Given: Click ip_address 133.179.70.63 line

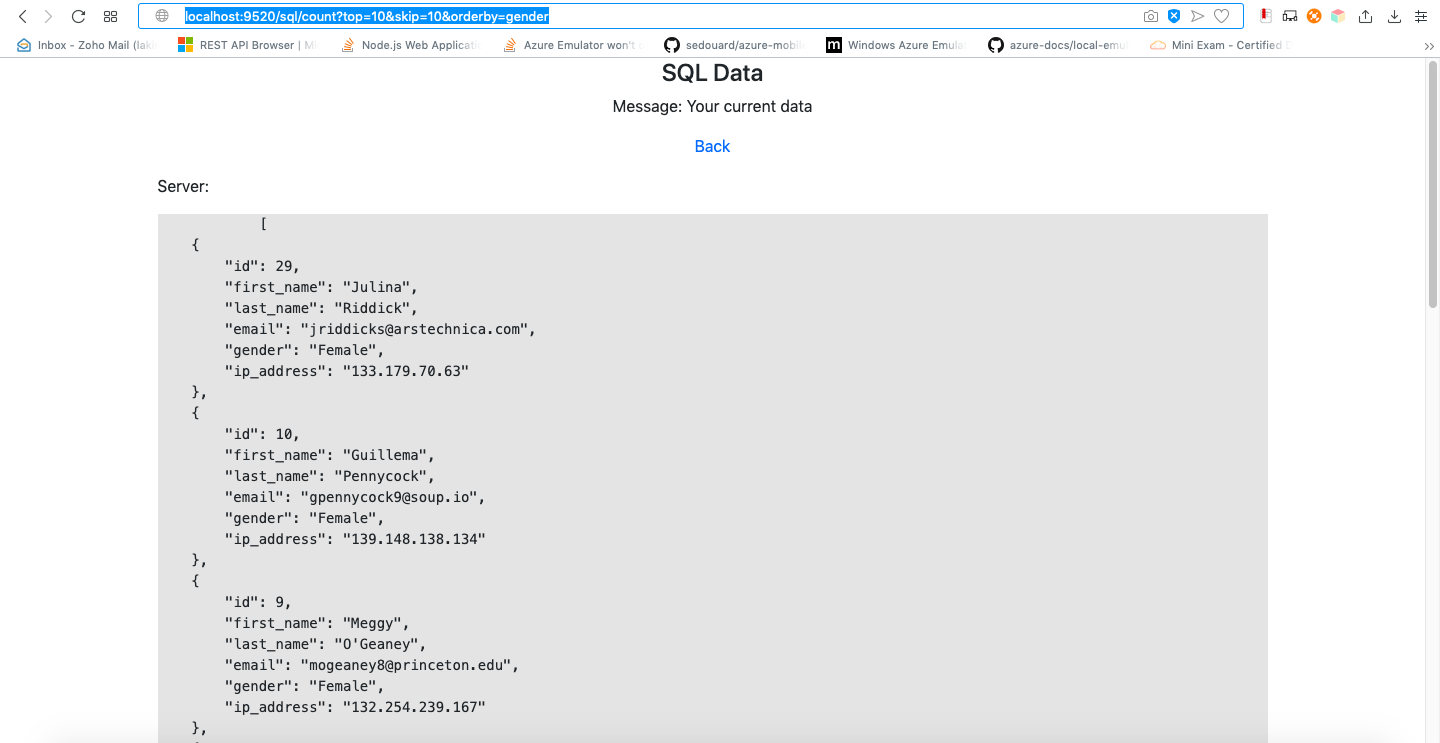Looking at the screenshot, I should tap(346, 371).
